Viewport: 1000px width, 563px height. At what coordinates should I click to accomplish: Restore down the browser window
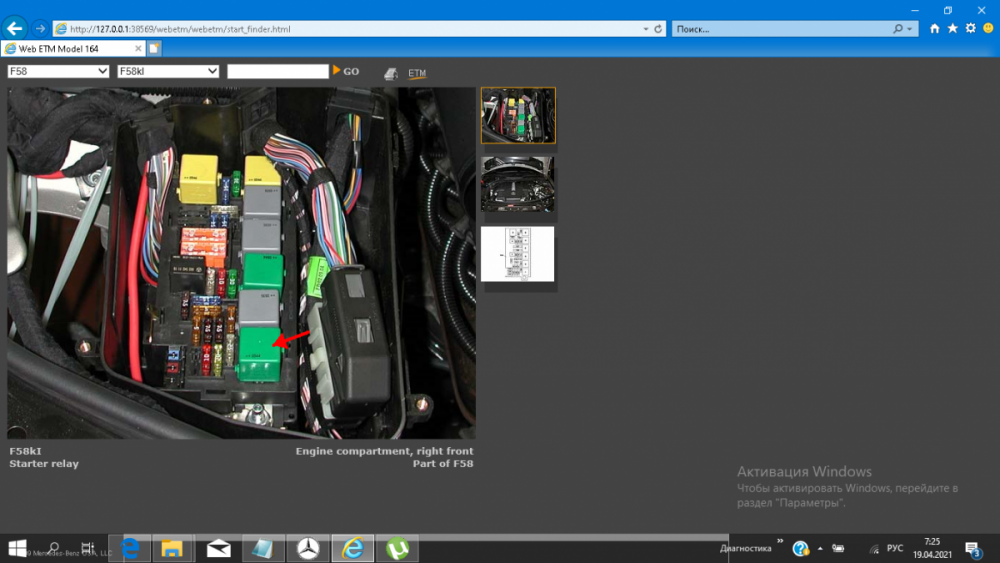(948, 10)
